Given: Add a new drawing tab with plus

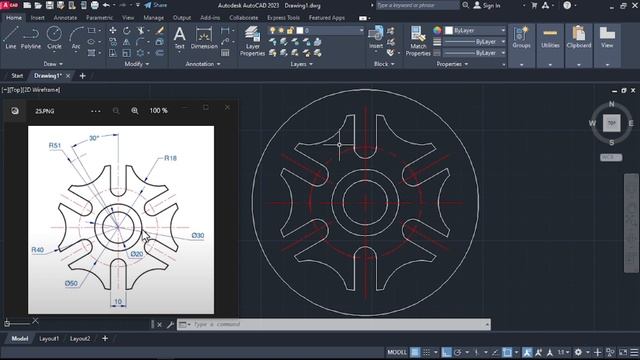Looking at the screenshot, I should pyautogui.click(x=82, y=76).
